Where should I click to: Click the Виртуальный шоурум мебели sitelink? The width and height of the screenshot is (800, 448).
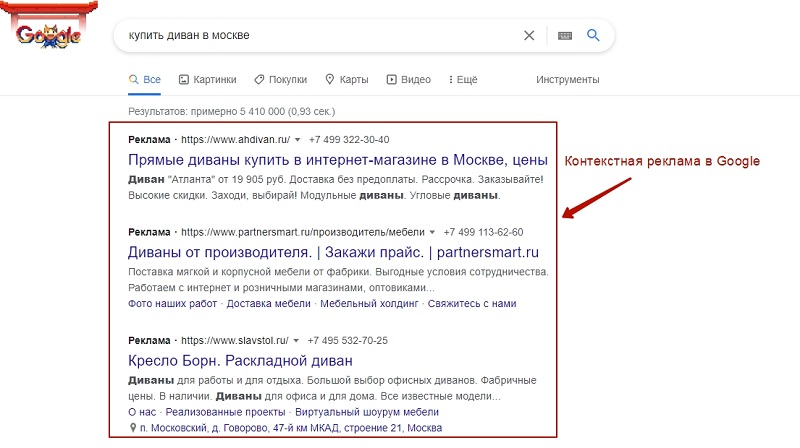tap(367, 412)
